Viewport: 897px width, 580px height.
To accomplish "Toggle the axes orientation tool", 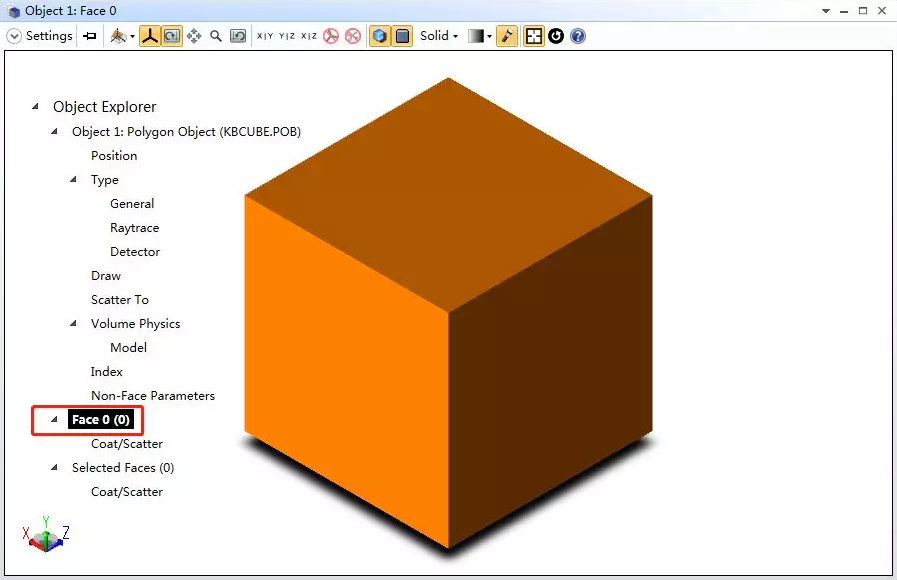I will point(150,36).
